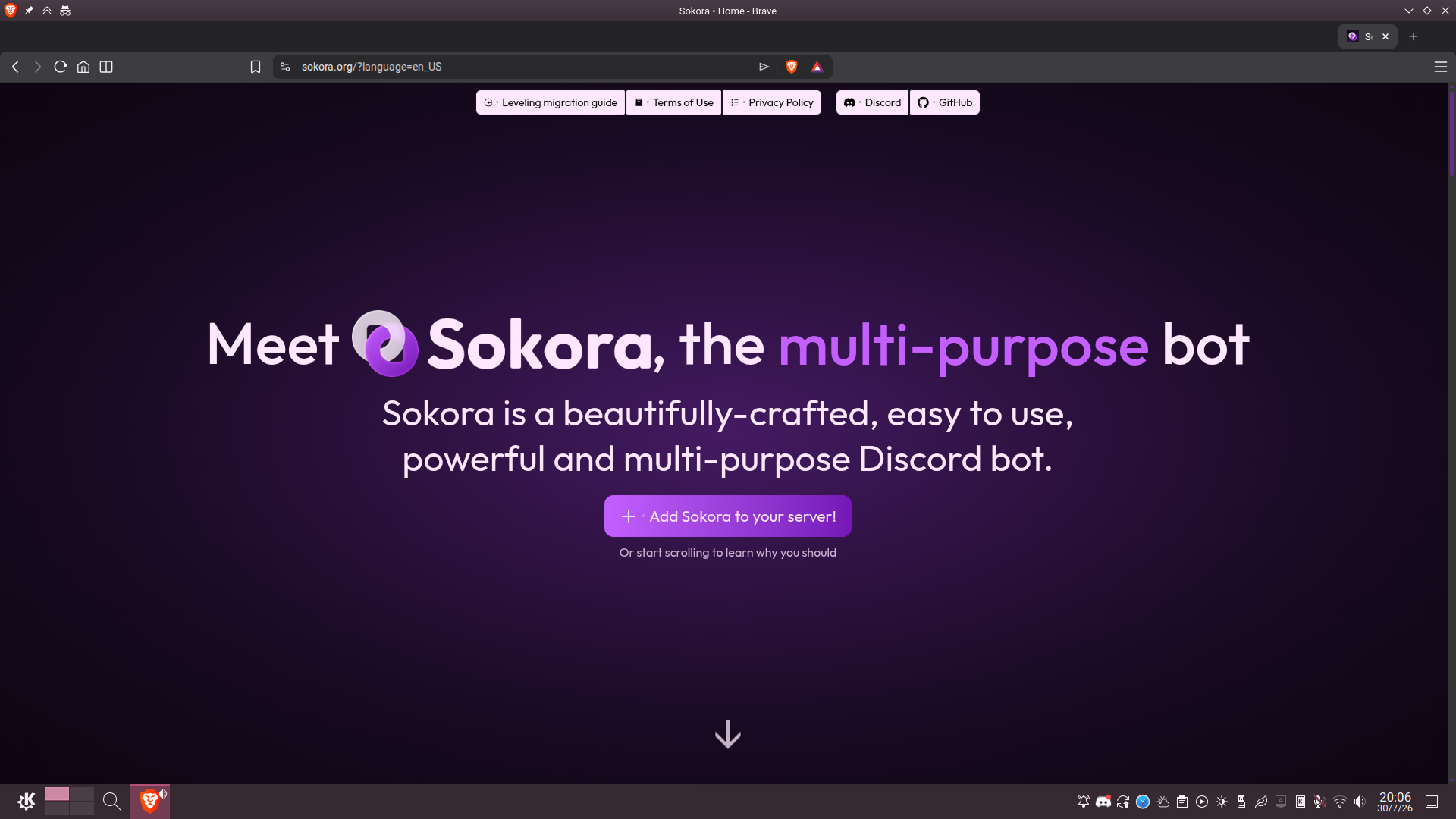Click the titlebar diamond maximize button
Viewport: 1456px width, 819px height.
coord(1427,11)
